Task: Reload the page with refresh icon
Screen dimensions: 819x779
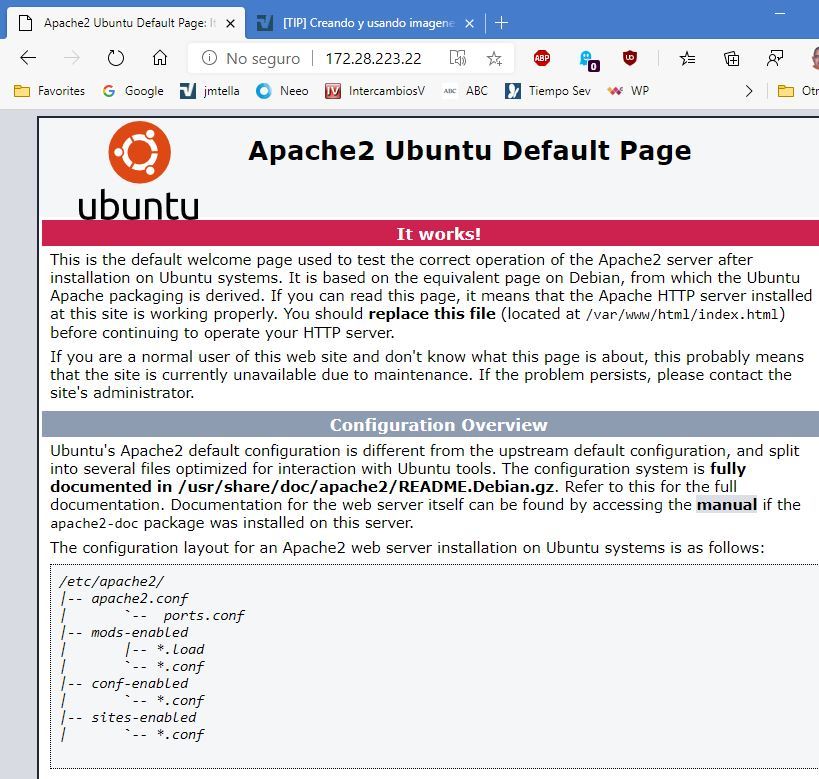Action: [x=116, y=58]
